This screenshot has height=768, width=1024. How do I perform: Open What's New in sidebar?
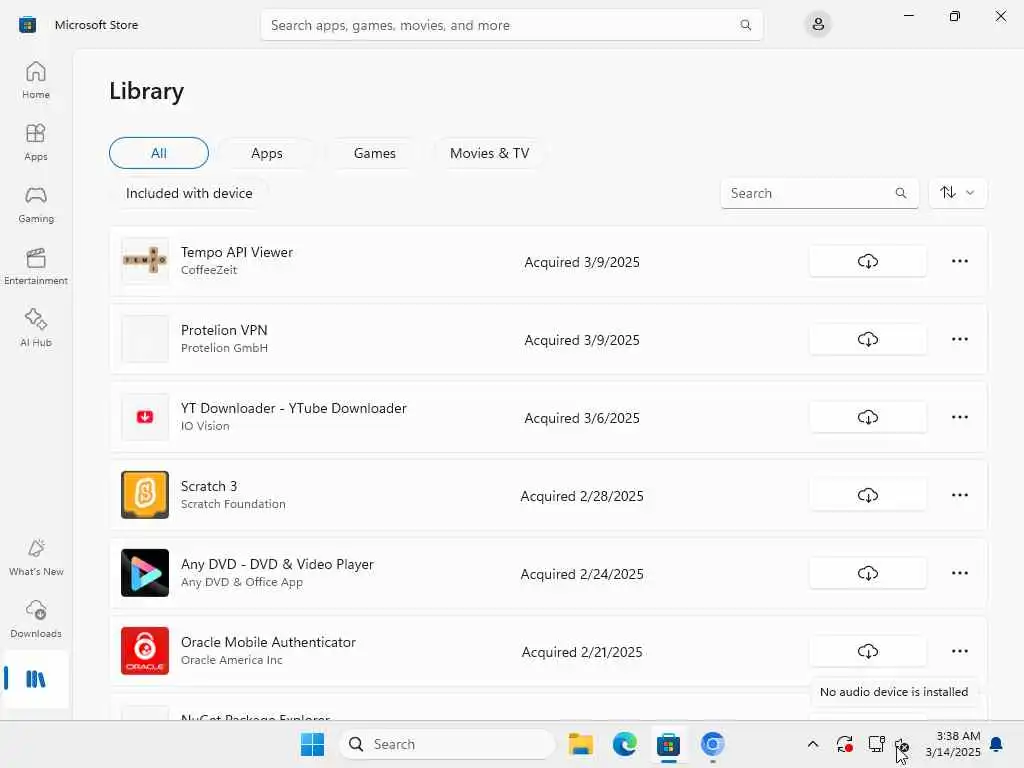(36, 558)
